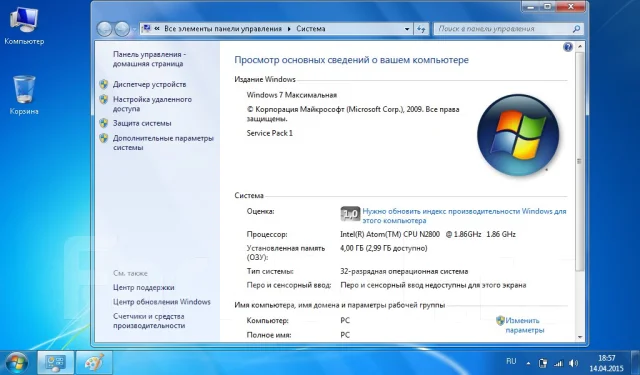Click the Refresh button next to address bar

coord(421,29)
